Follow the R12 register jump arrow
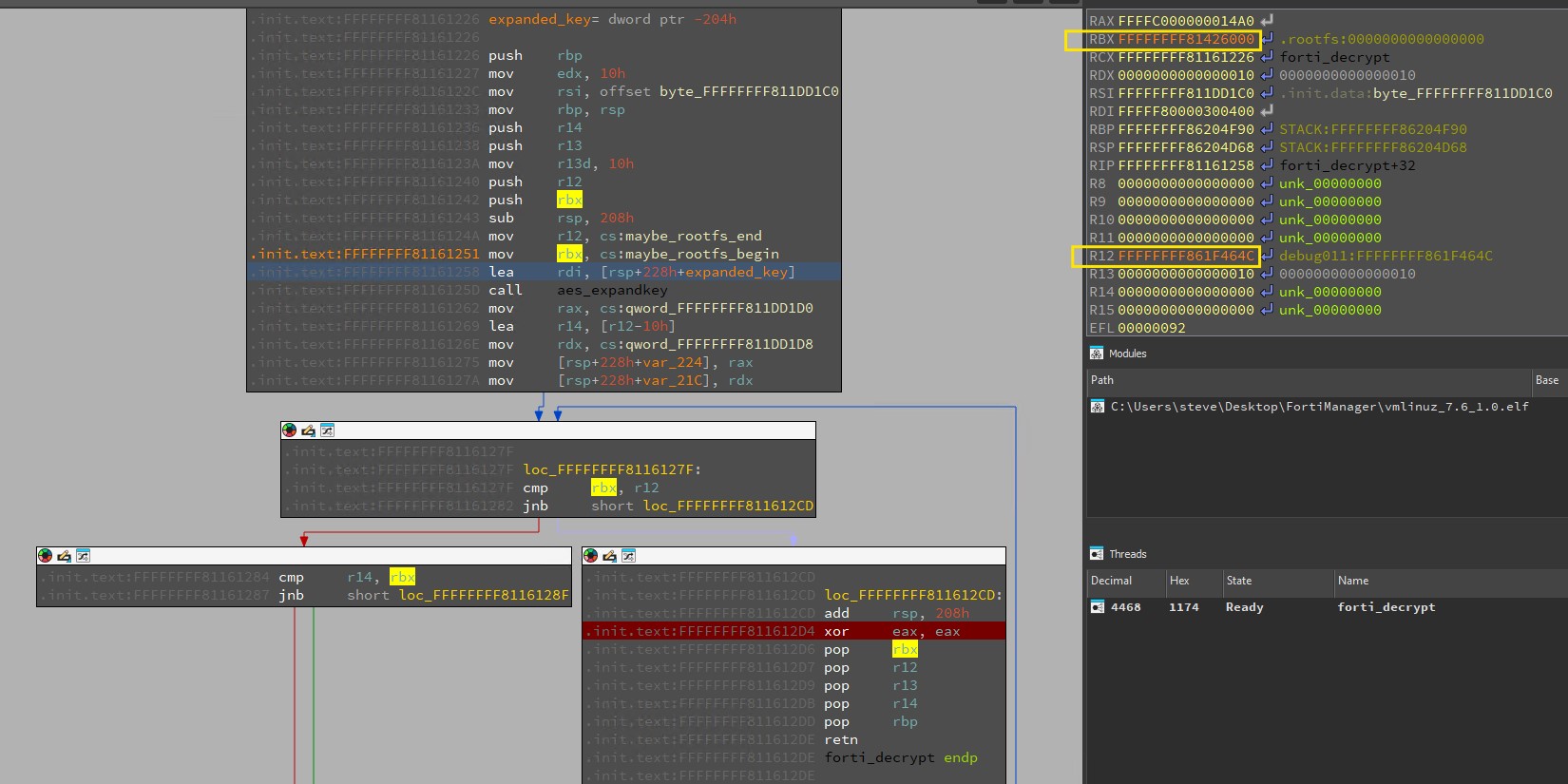This screenshot has width=1568, height=784. [x=1267, y=256]
